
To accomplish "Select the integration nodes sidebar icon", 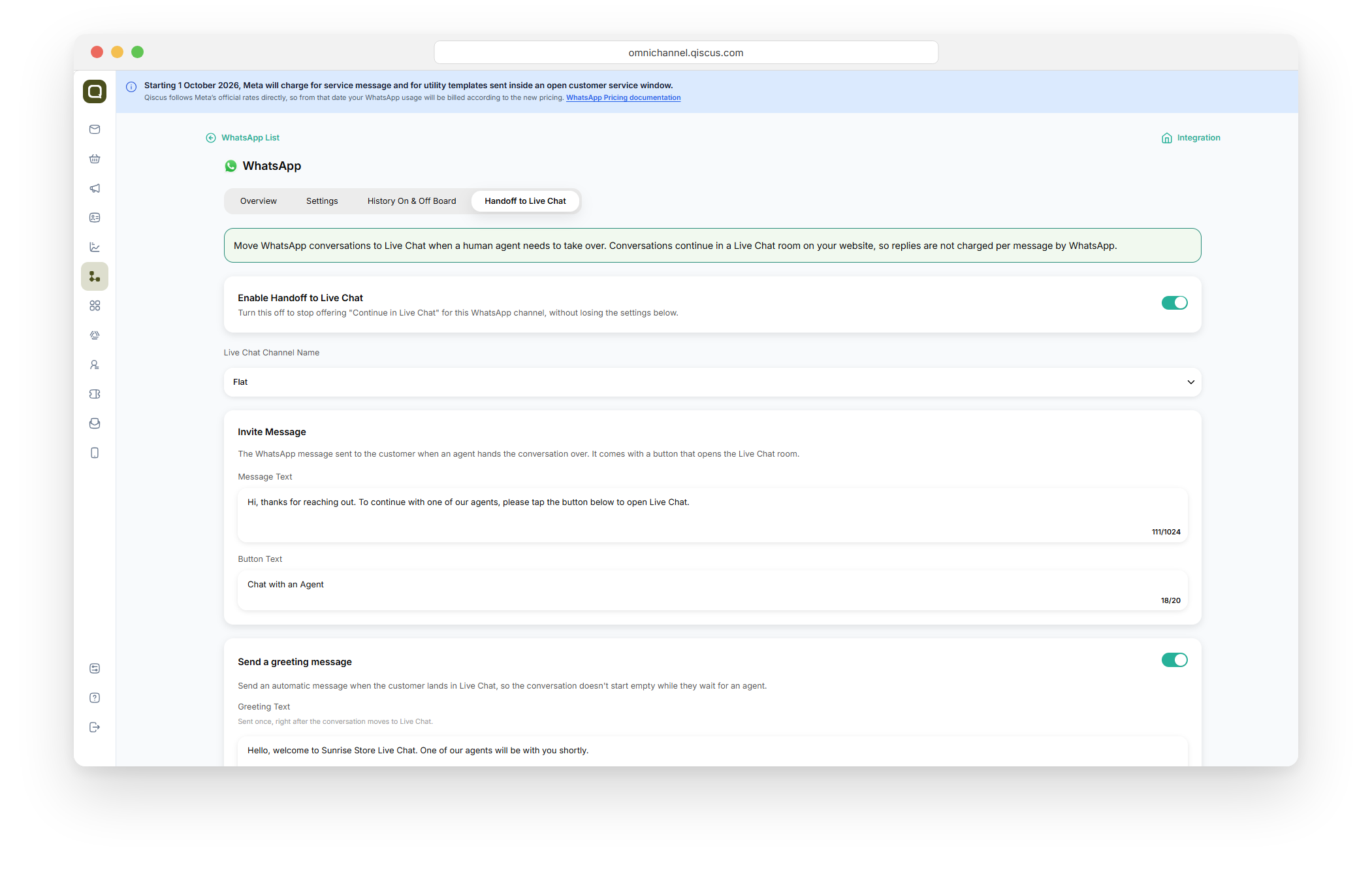I will [x=95, y=276].
